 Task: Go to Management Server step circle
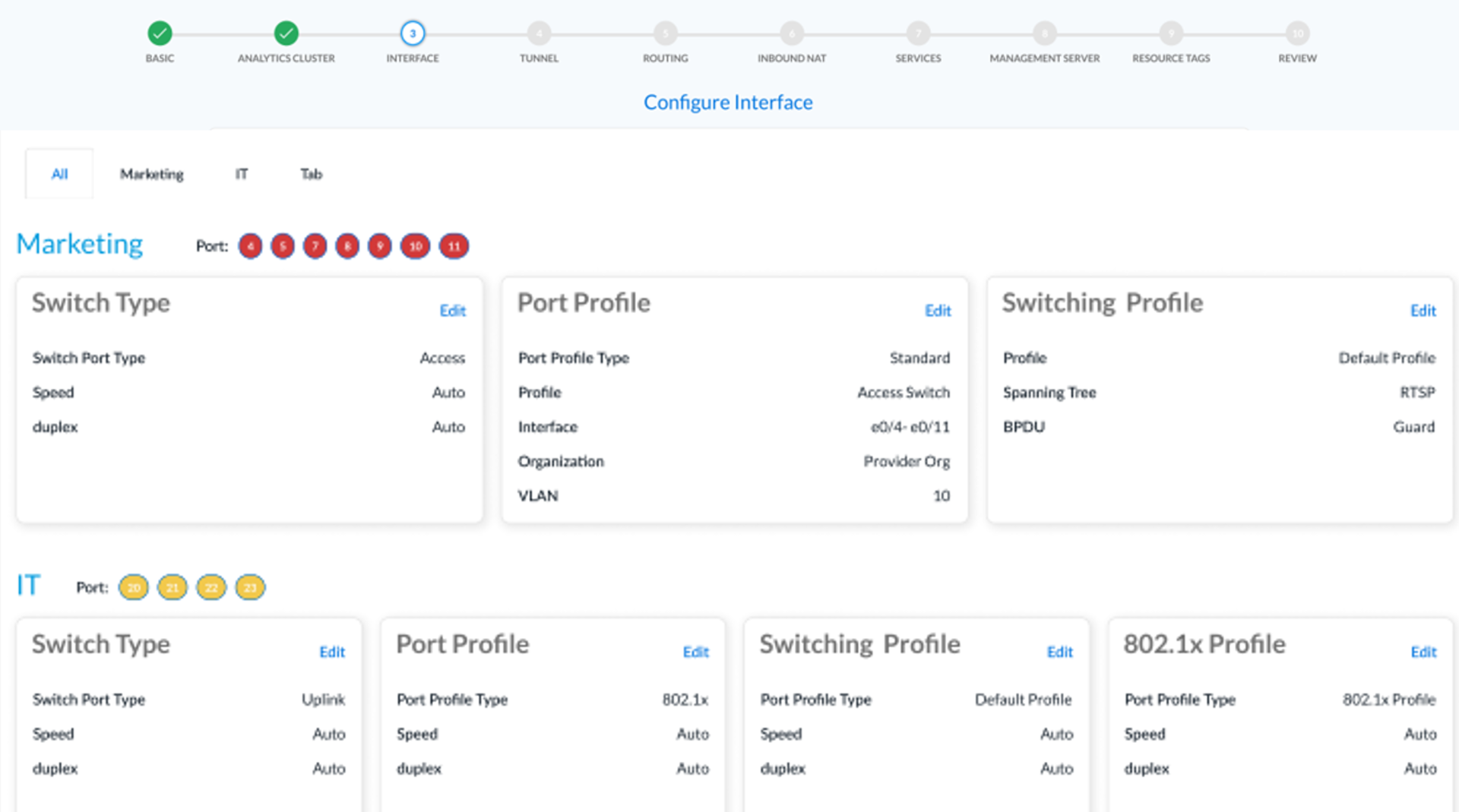[x=1044, y=33]
